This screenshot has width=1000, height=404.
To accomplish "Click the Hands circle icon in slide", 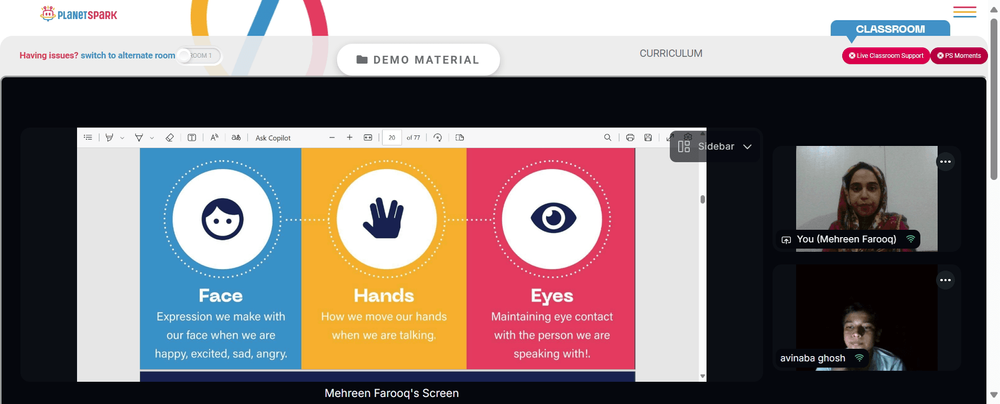I will 386,219.
